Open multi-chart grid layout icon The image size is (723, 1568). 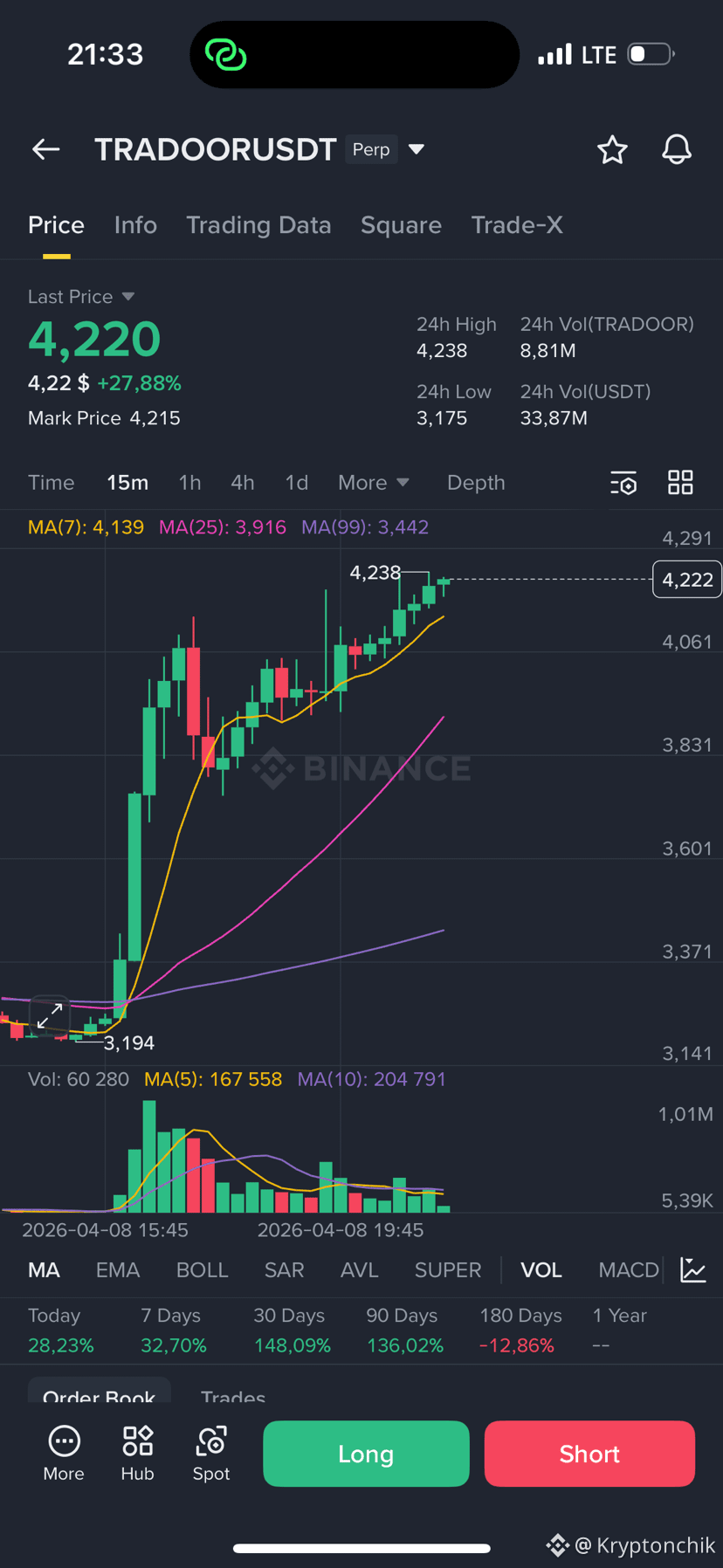coord(680,483)
